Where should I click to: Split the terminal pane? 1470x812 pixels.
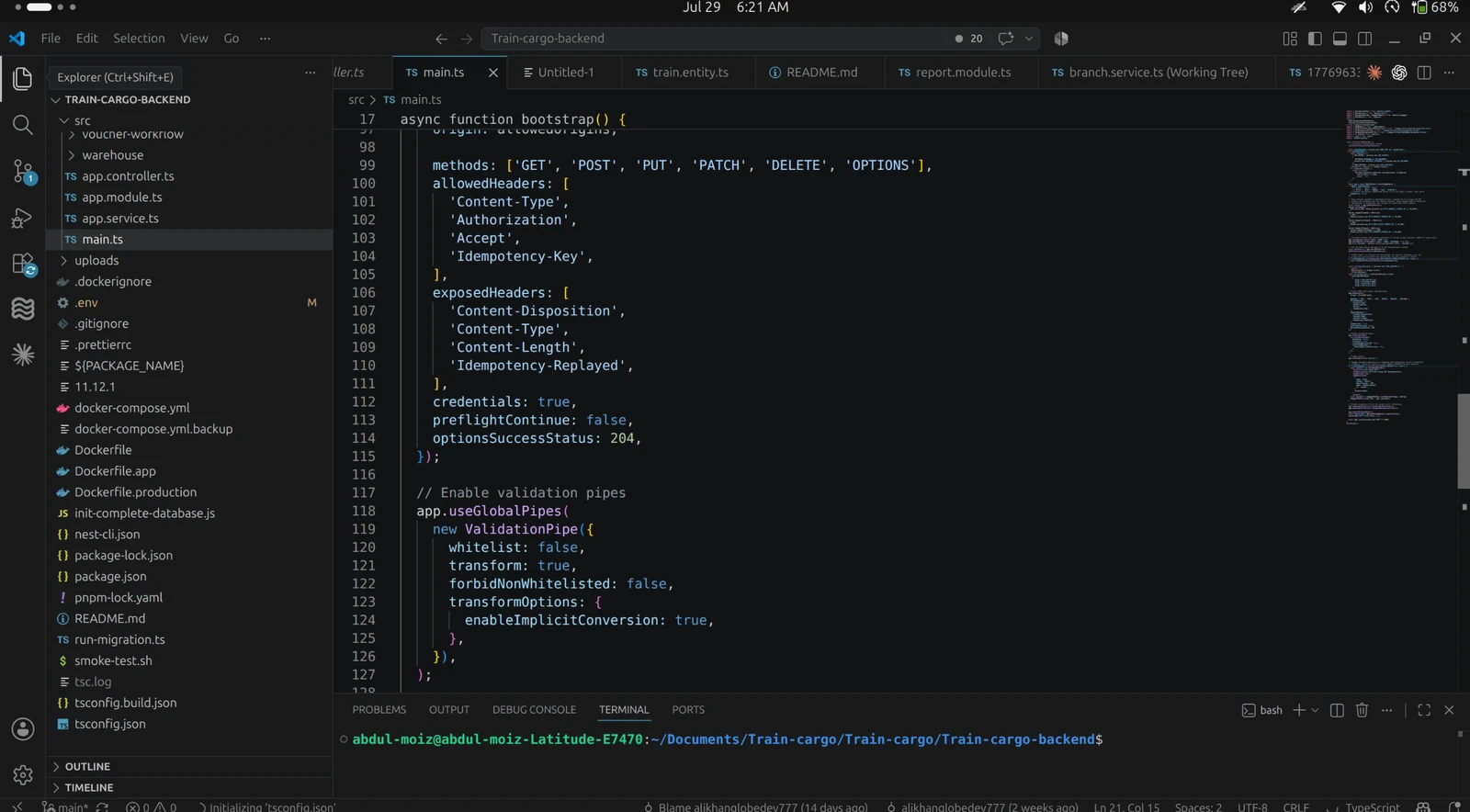[1337, 710]
